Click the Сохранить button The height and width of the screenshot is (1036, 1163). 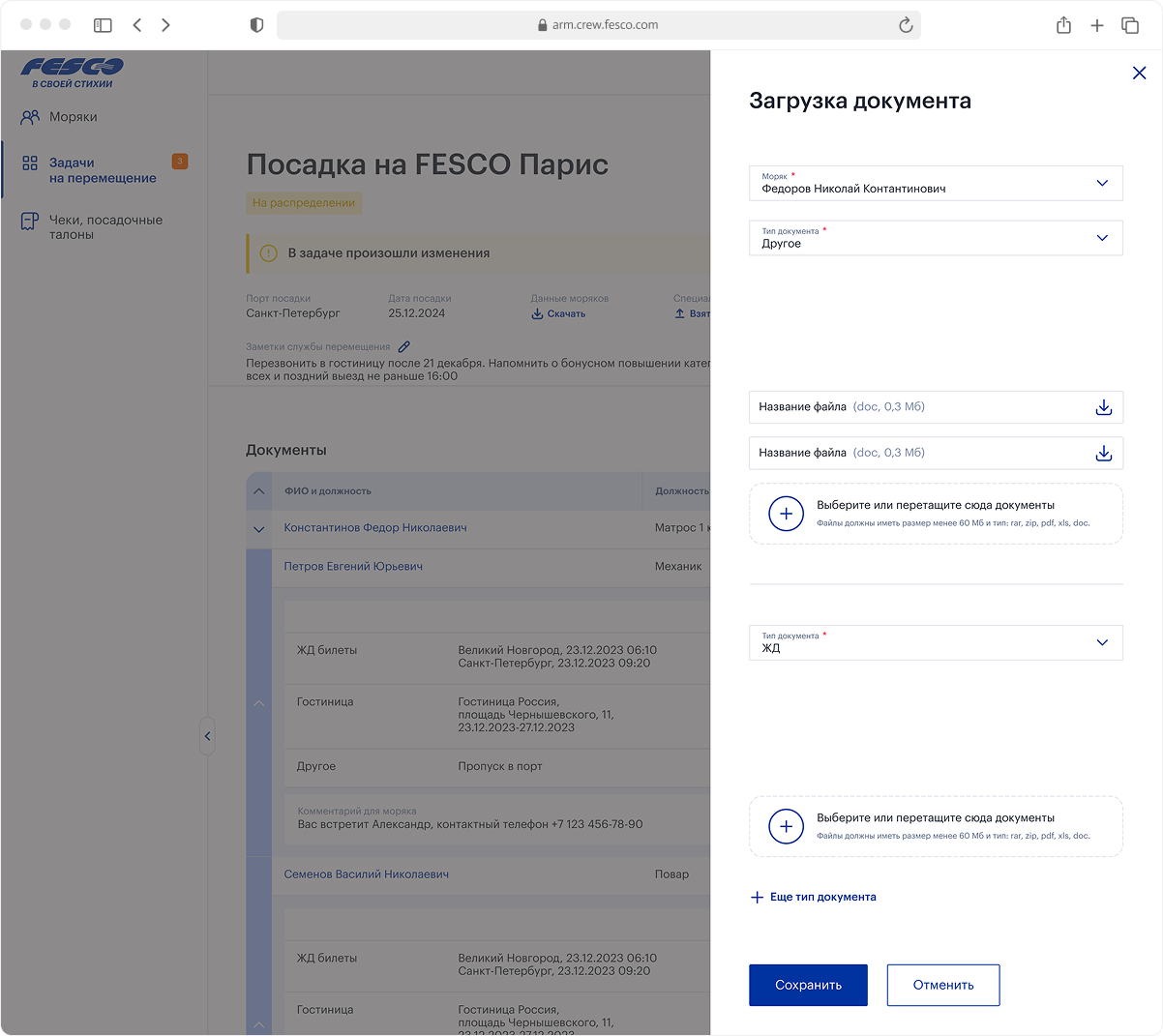point(808,985)
